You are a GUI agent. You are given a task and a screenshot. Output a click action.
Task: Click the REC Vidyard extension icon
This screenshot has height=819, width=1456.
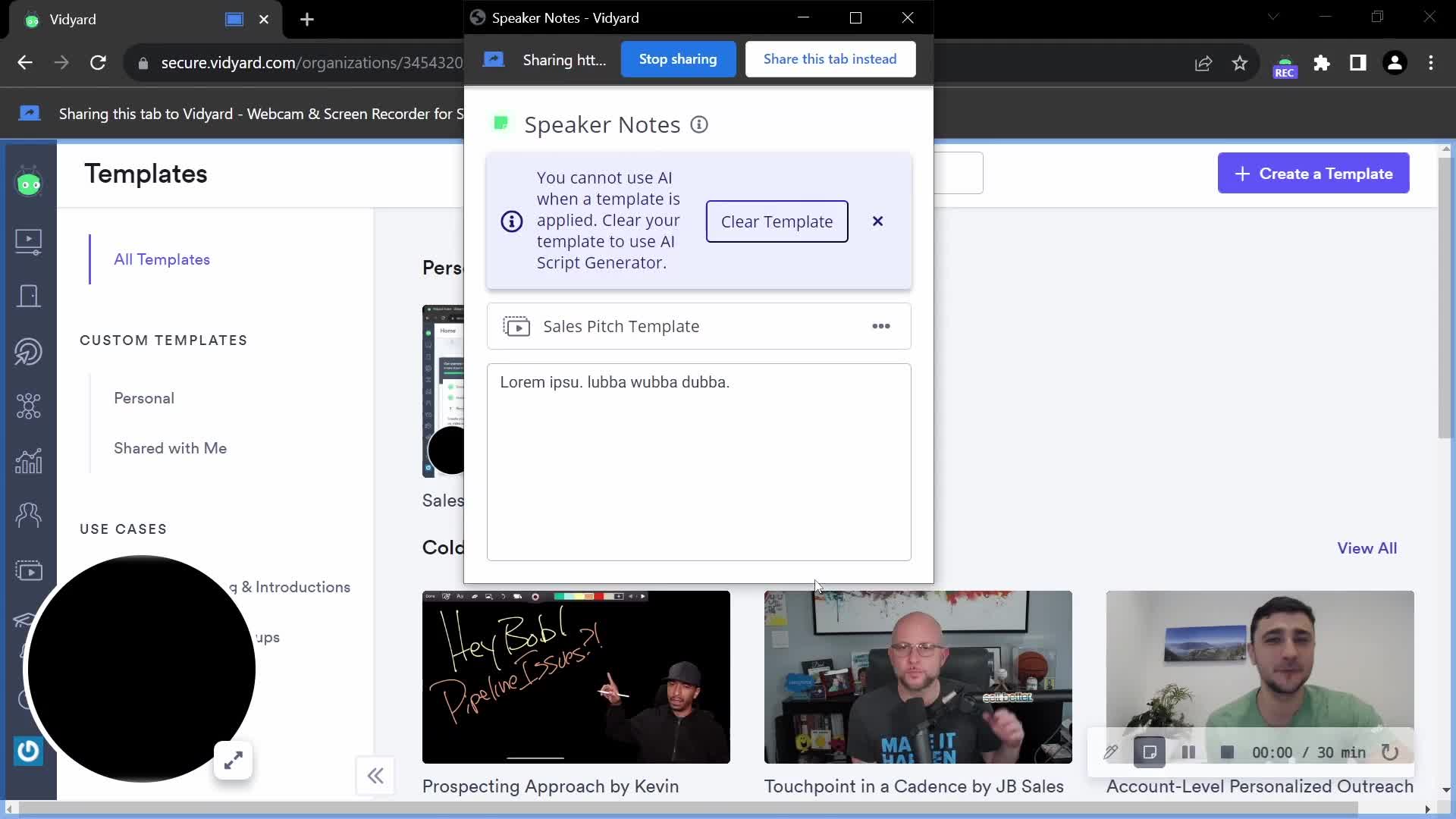(1285, 67)
